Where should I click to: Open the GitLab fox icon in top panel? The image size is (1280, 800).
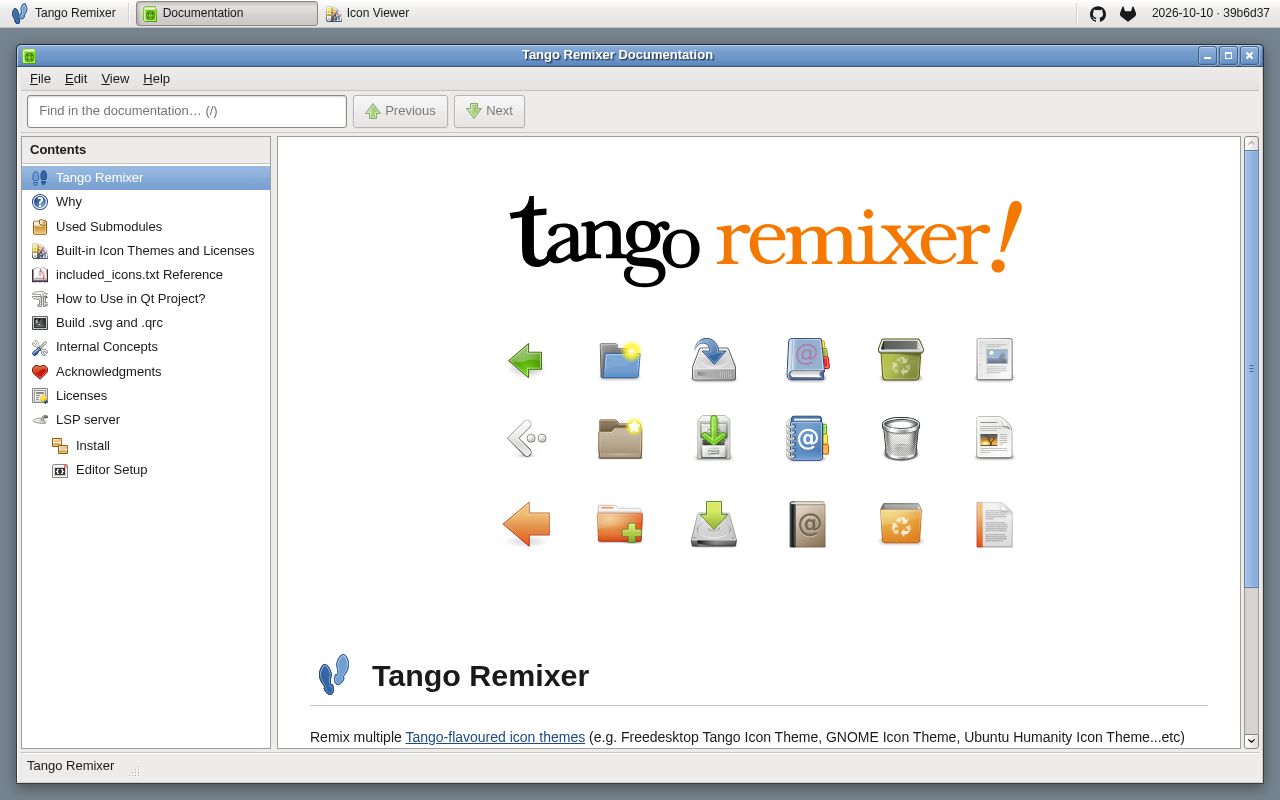1128,14
